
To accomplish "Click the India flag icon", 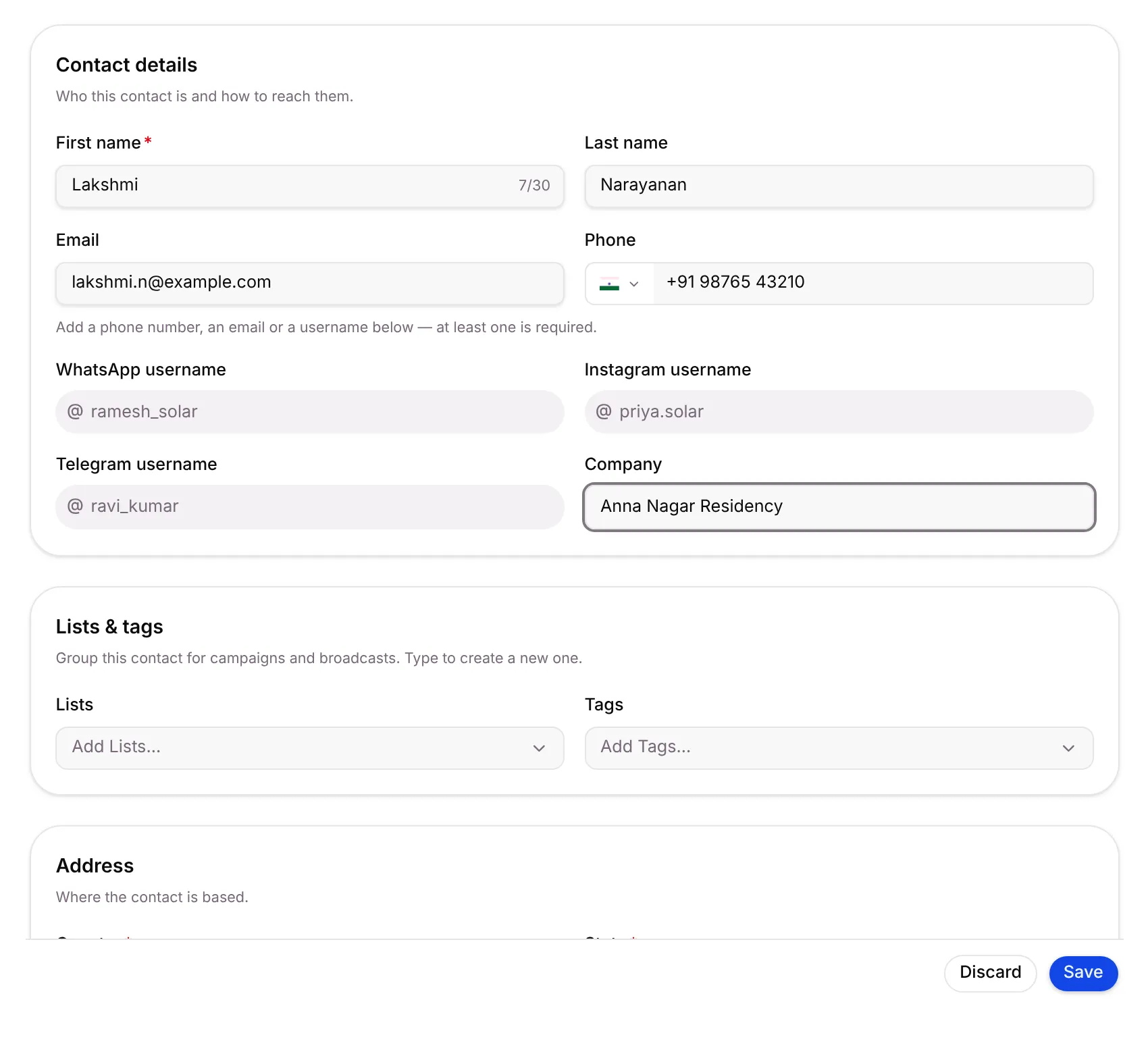I will point(609,284).
